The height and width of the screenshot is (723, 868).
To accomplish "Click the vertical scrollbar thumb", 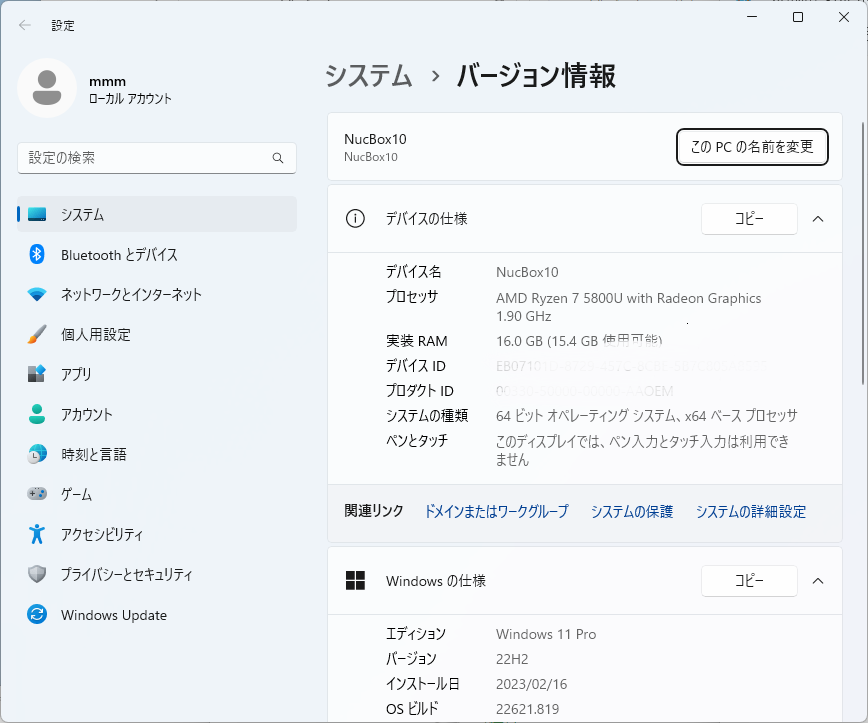I will pyautogui.click(x=863, y=252).
